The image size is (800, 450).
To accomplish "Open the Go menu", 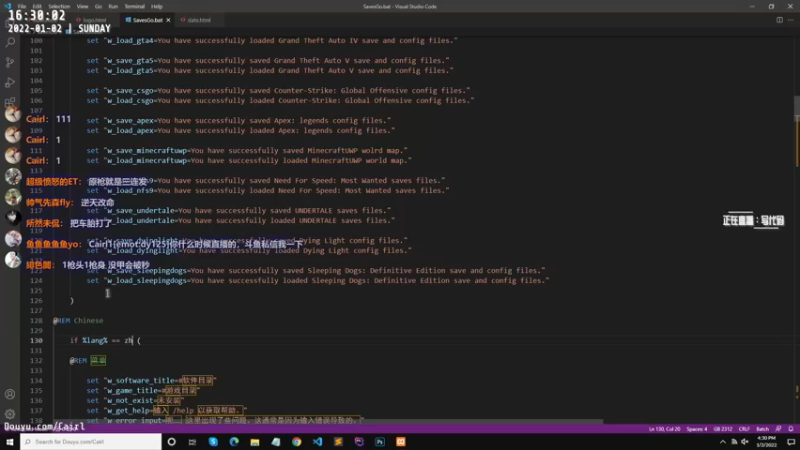I will (x=98, y=7).
